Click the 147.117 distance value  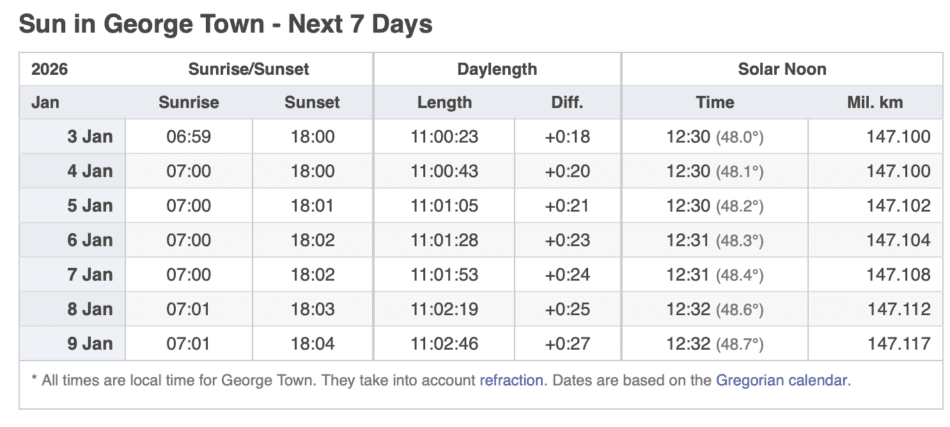click(898, 343)
